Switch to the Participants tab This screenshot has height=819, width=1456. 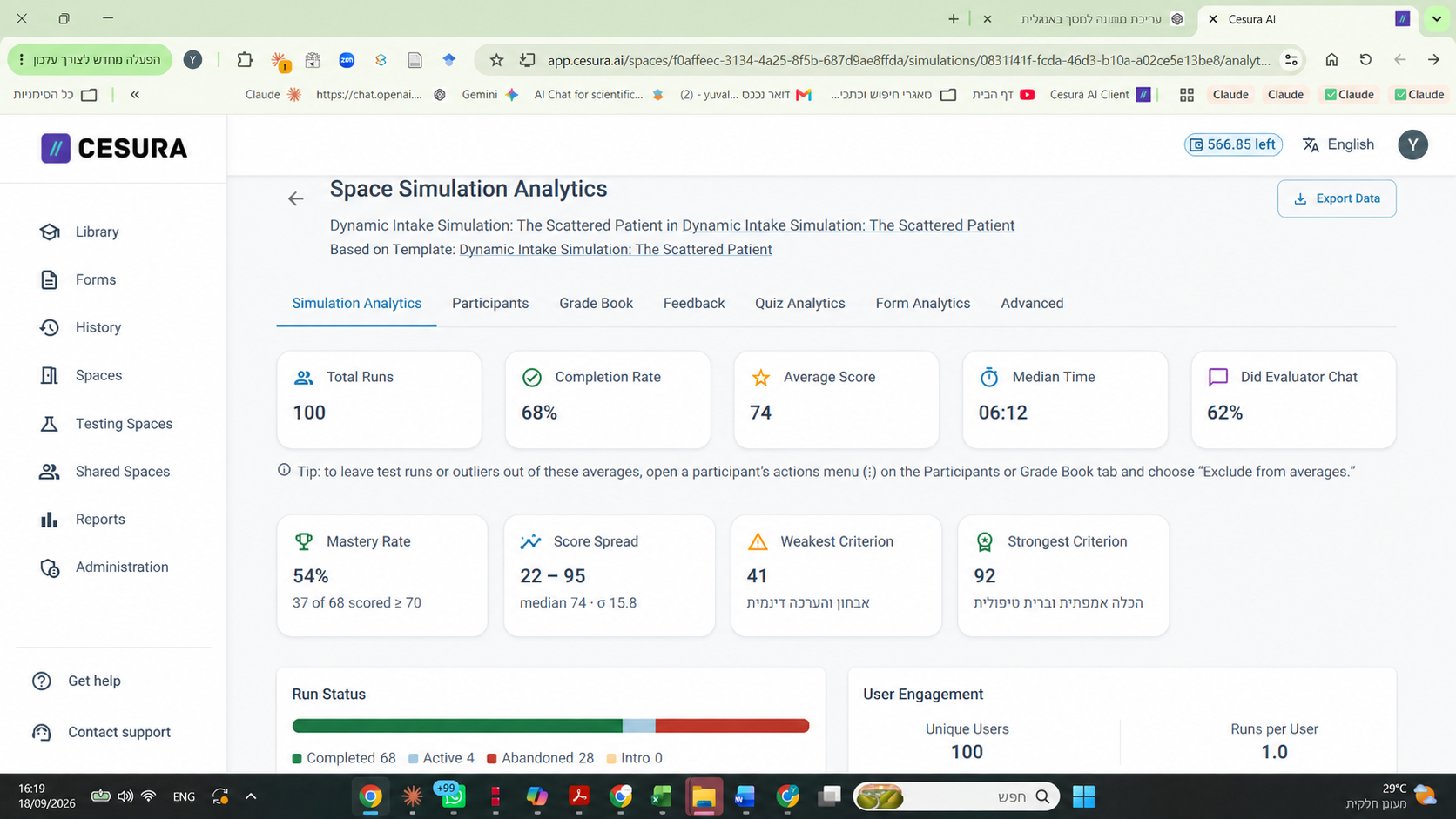490,303
